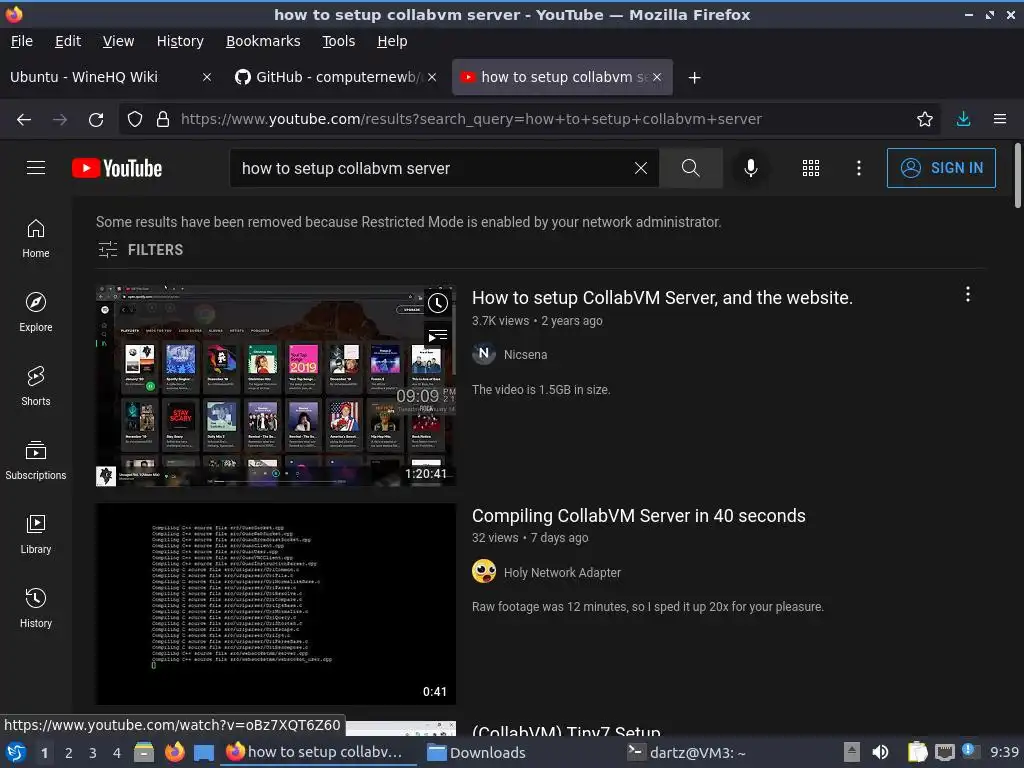Click Holy Network Adapter avatar
Image resolution: width=1024 pixels, height=768 pixels.
click(x=484, y=571)
